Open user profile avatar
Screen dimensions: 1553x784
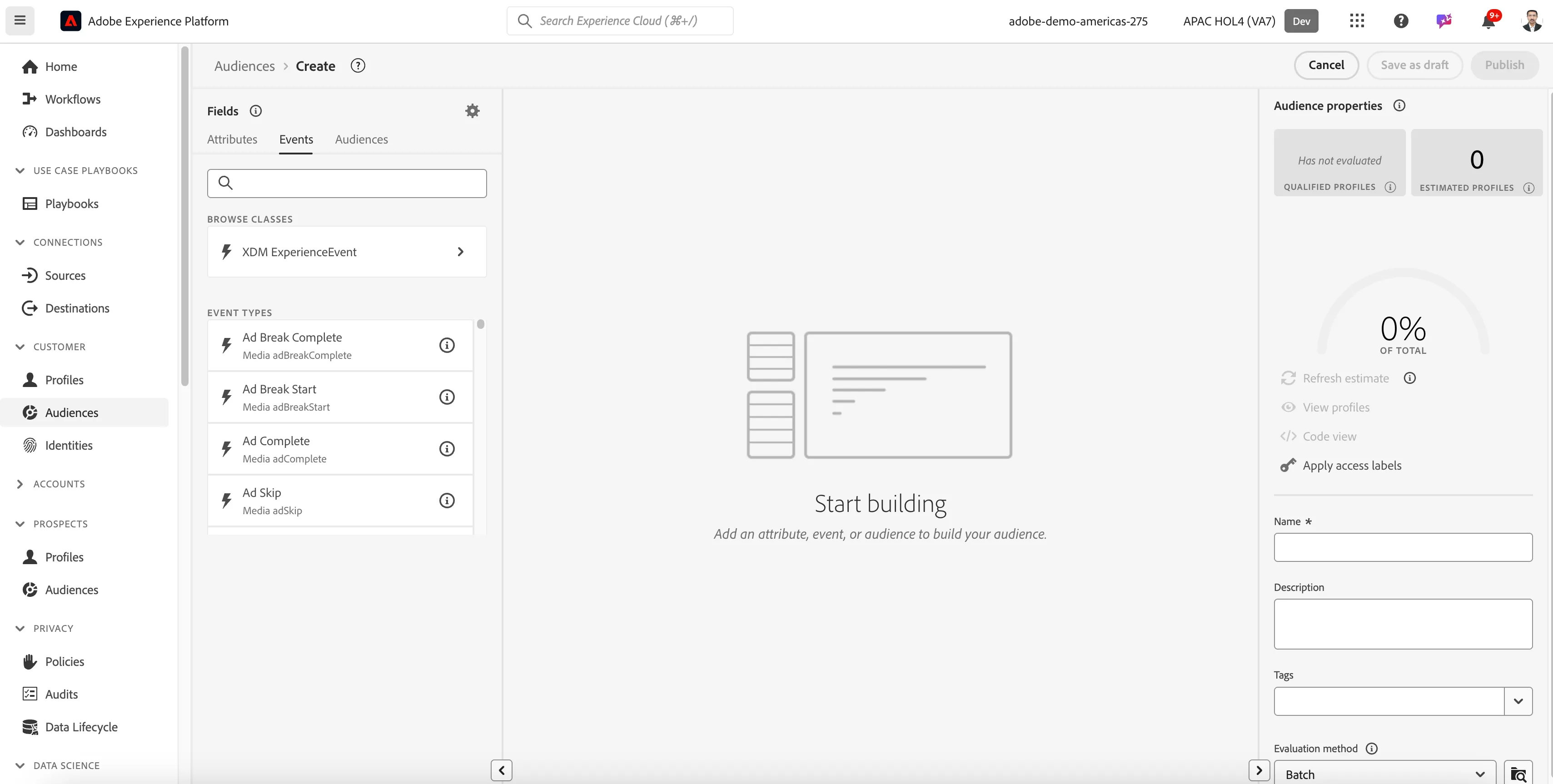pos(1531,21)
